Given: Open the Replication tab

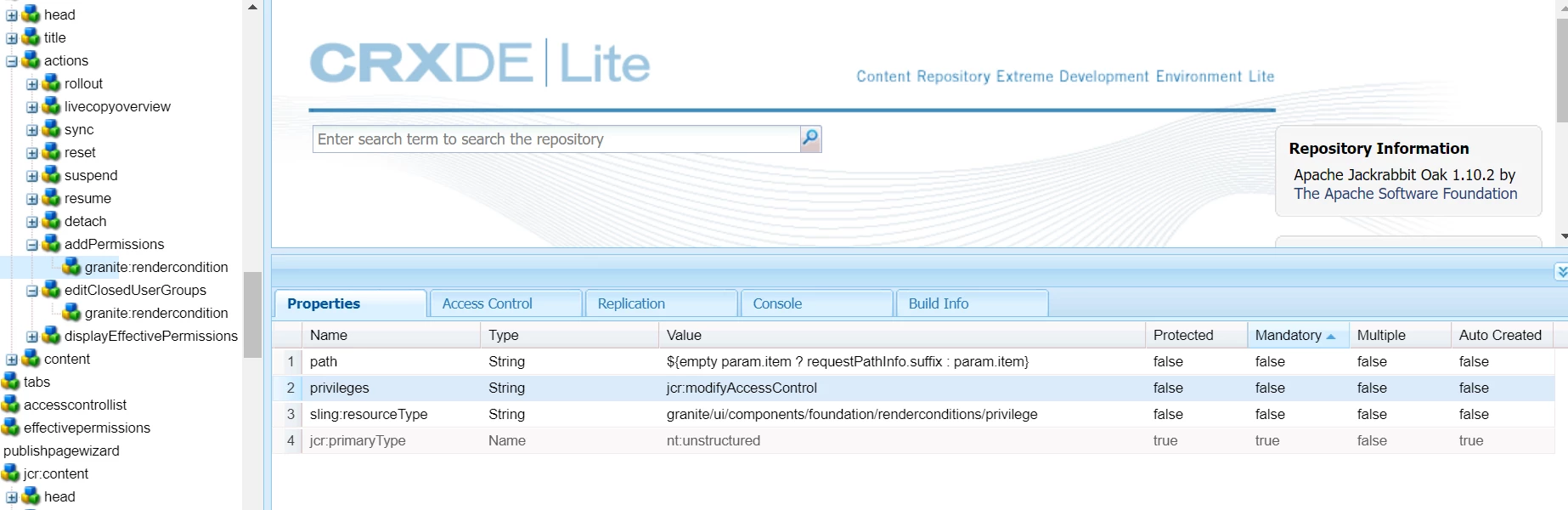Looking at the screenshot, I should pos(661,303).
